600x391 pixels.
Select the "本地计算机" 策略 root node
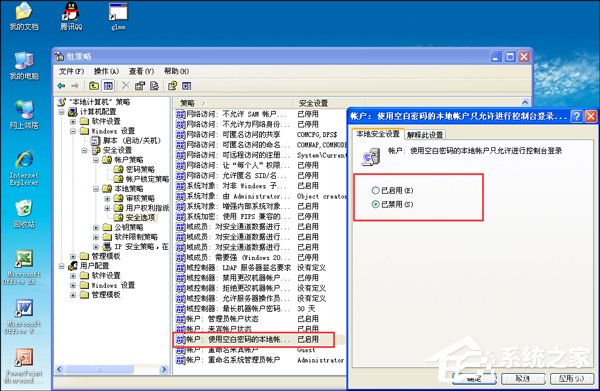point(94,102)
